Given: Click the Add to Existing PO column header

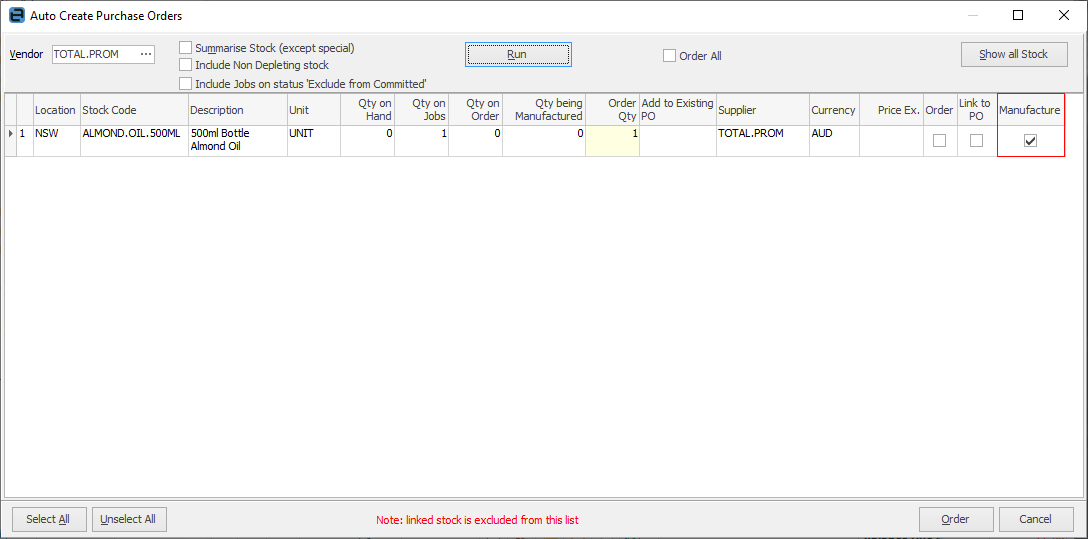Looking at the screenshot, I should pos(678,110).
